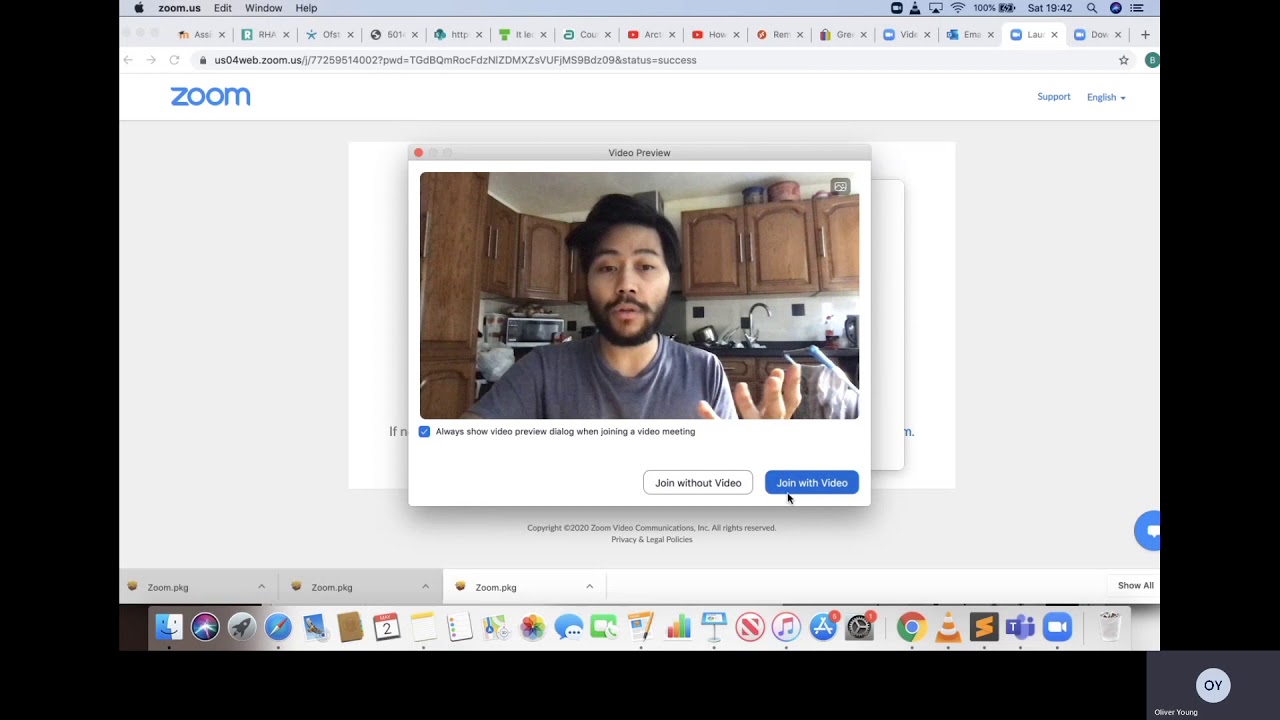
Task: Open FaceTime from the dock
Action: [604, 627]
